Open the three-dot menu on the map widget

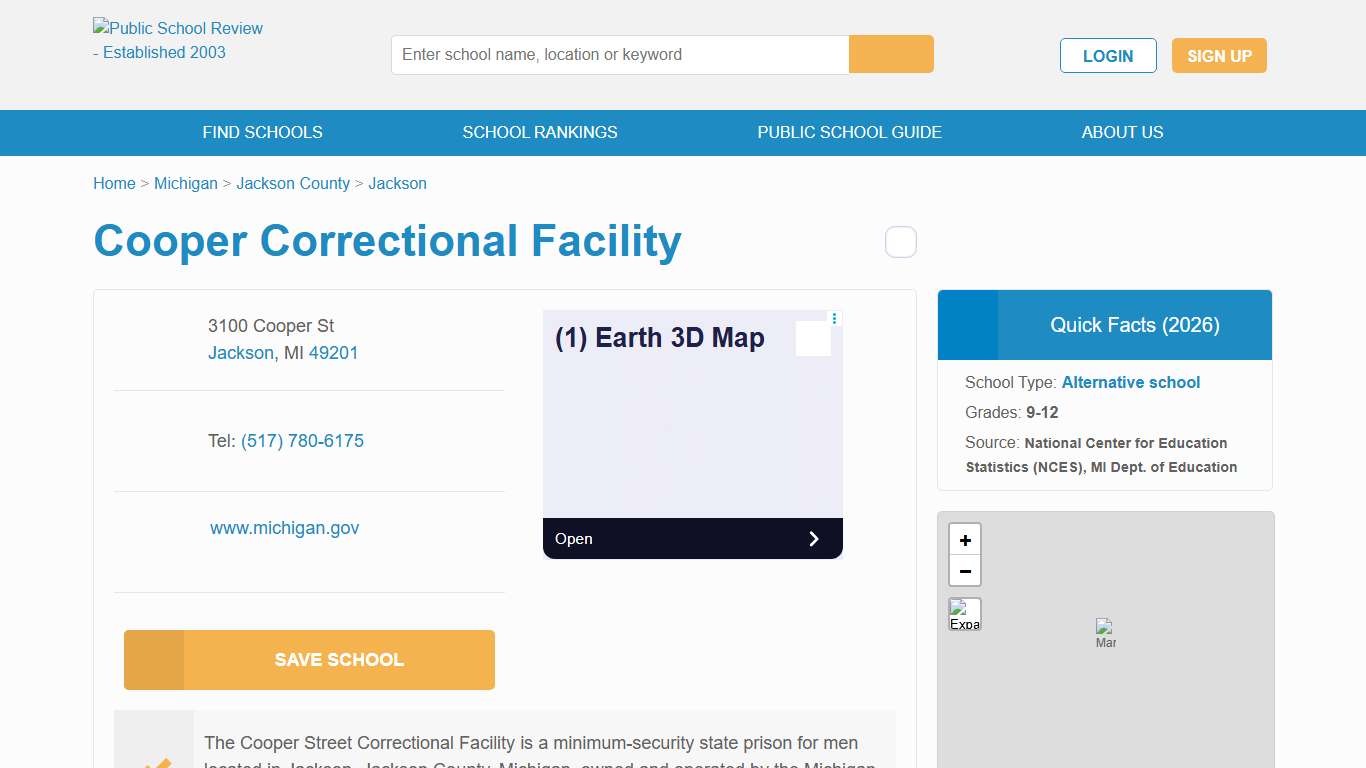pos(834,317)
